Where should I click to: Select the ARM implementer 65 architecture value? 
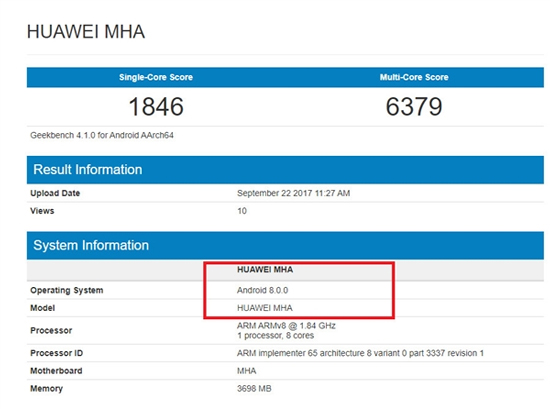click(x=360, y=353)
